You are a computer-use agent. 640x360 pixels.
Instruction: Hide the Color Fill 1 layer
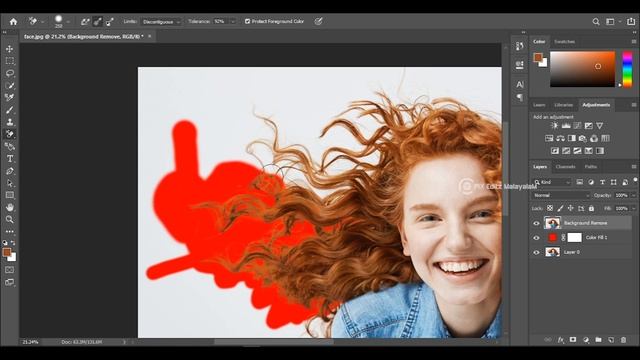[536, 238]
